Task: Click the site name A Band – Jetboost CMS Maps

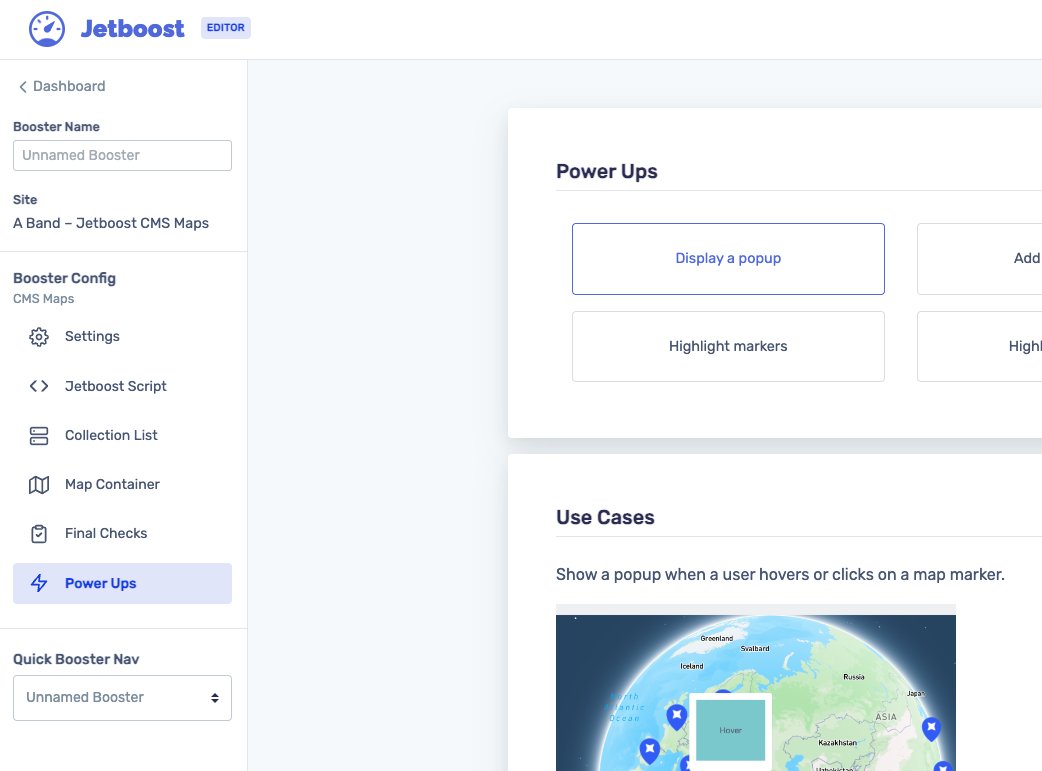Action: point(111,223)
